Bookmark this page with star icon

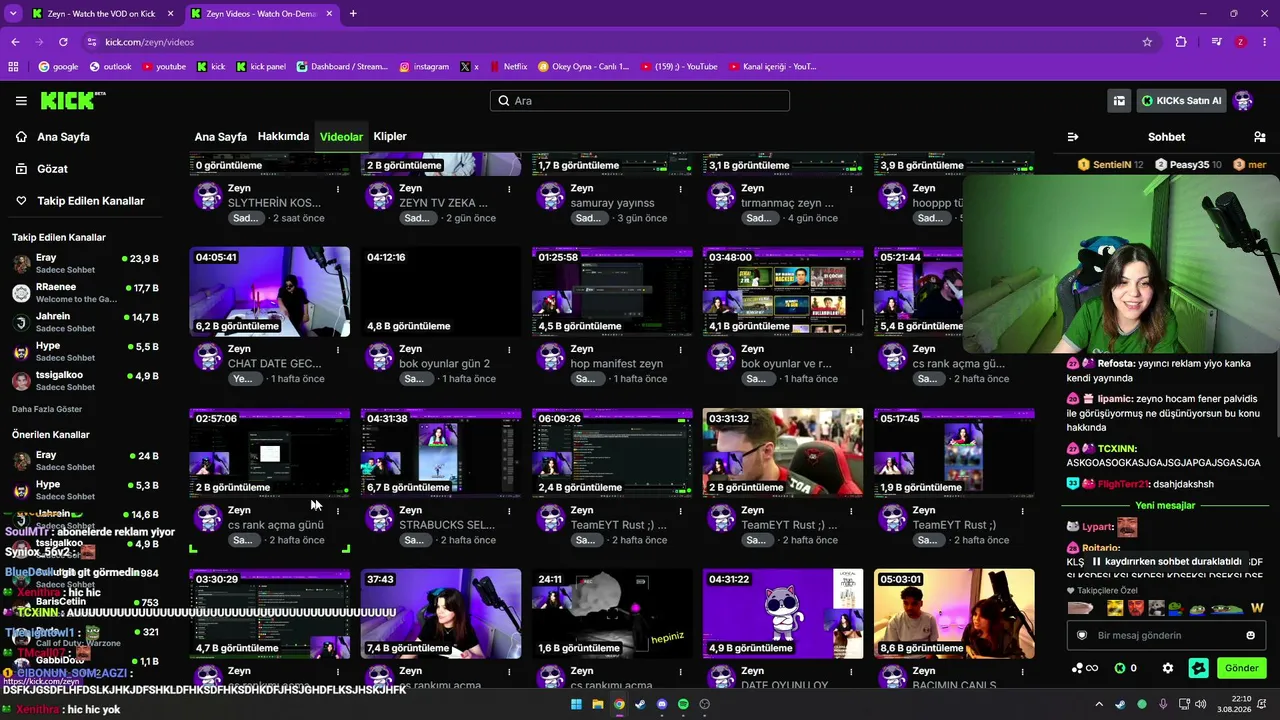click(1147, 42)
